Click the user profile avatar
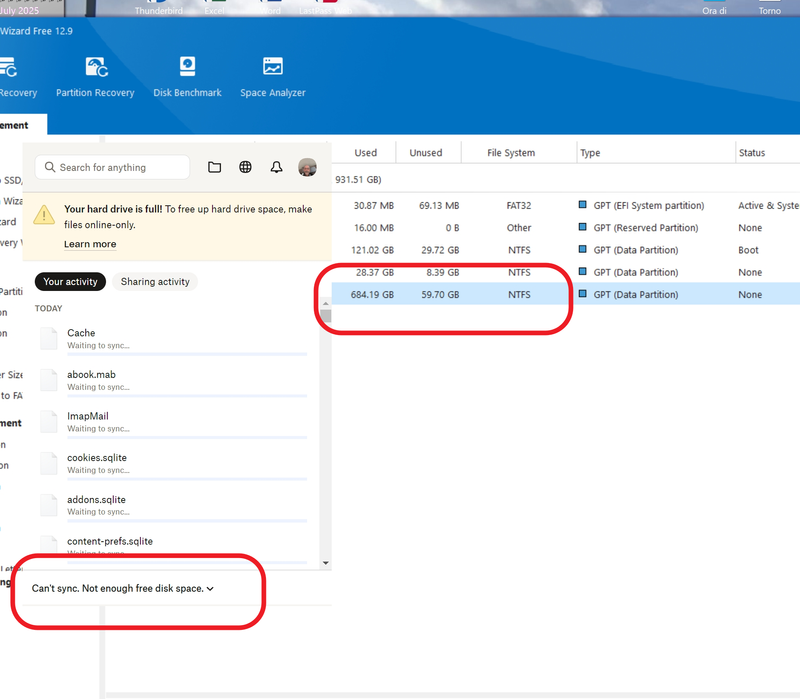The image size is (800, 699). pos(308,167)
